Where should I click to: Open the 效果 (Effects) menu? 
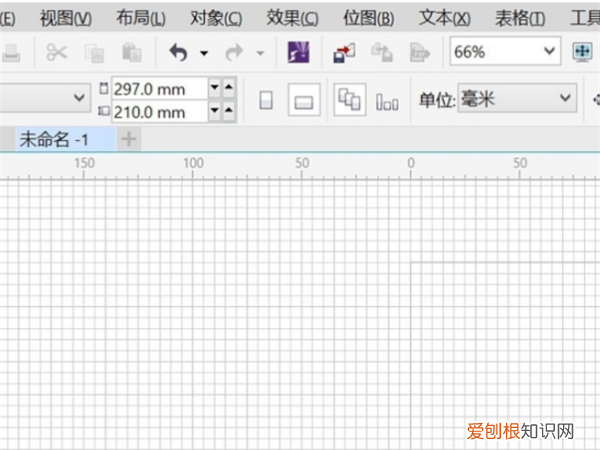[292, 18]
